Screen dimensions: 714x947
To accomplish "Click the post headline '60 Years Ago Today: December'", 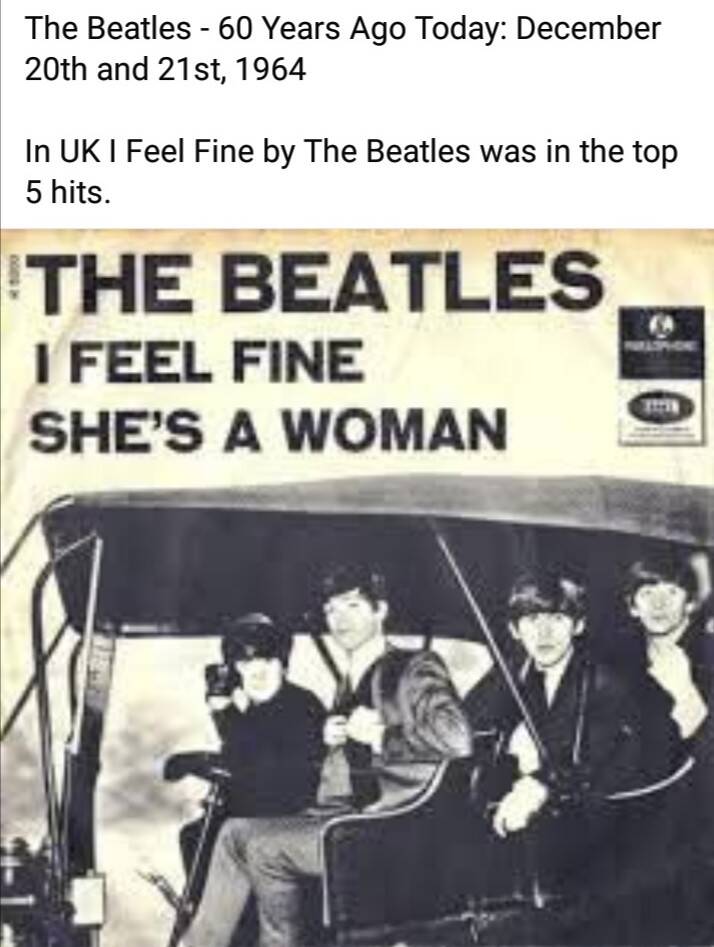I will [440, 28].
